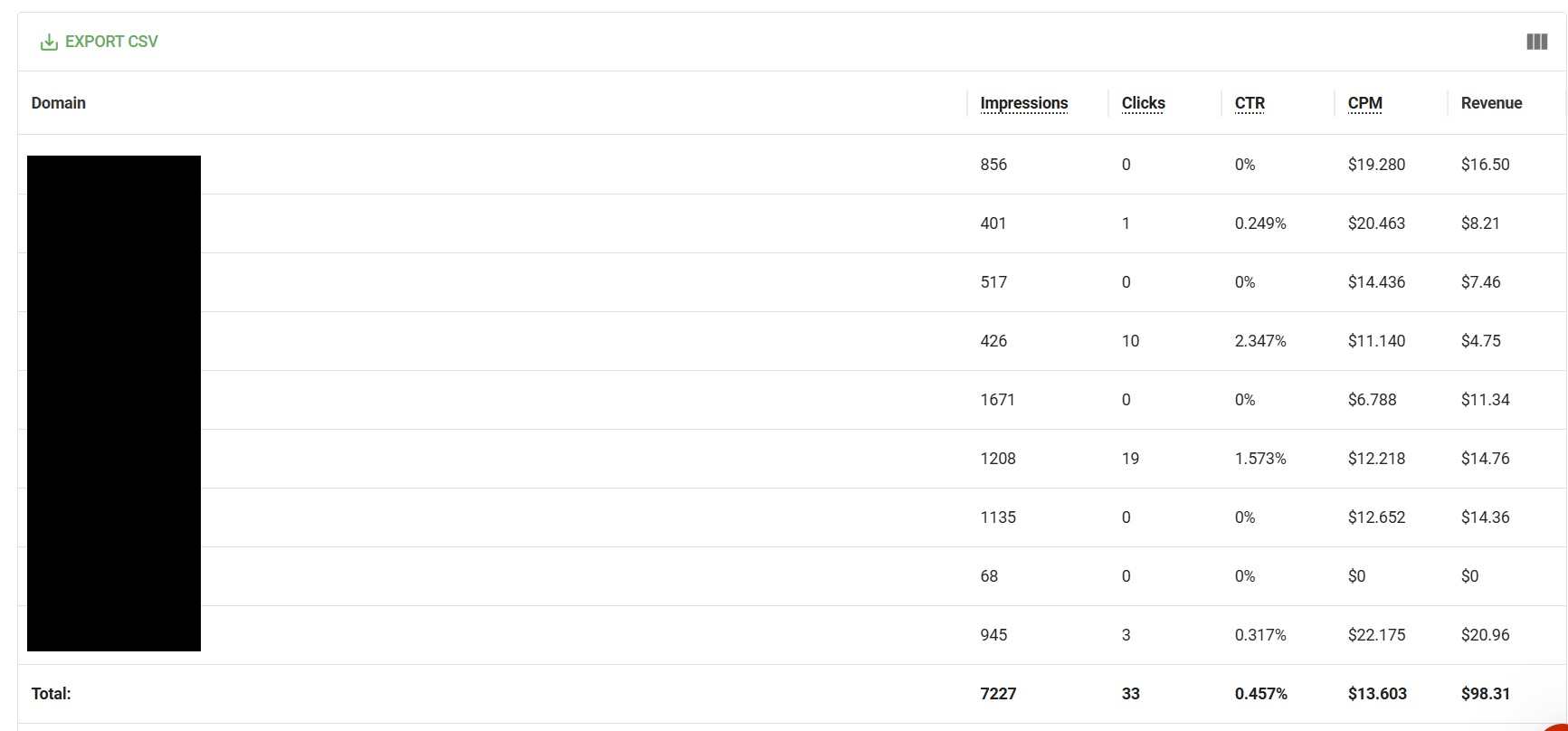The image size is (1568, 731).
Task: Click the total revenue $98.31
Action: point(1486,694)
